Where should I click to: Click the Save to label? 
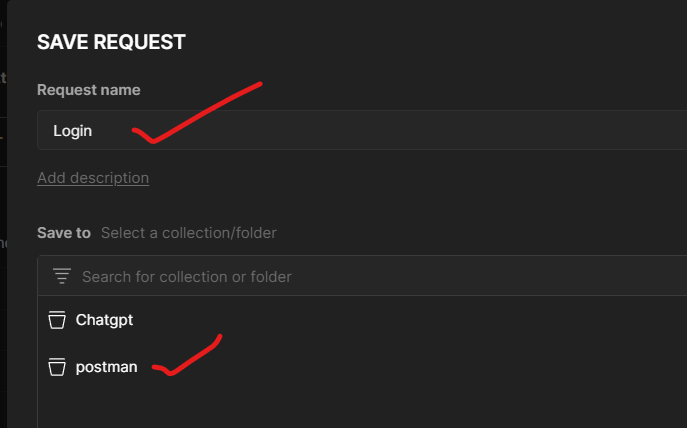coord(63,233)
